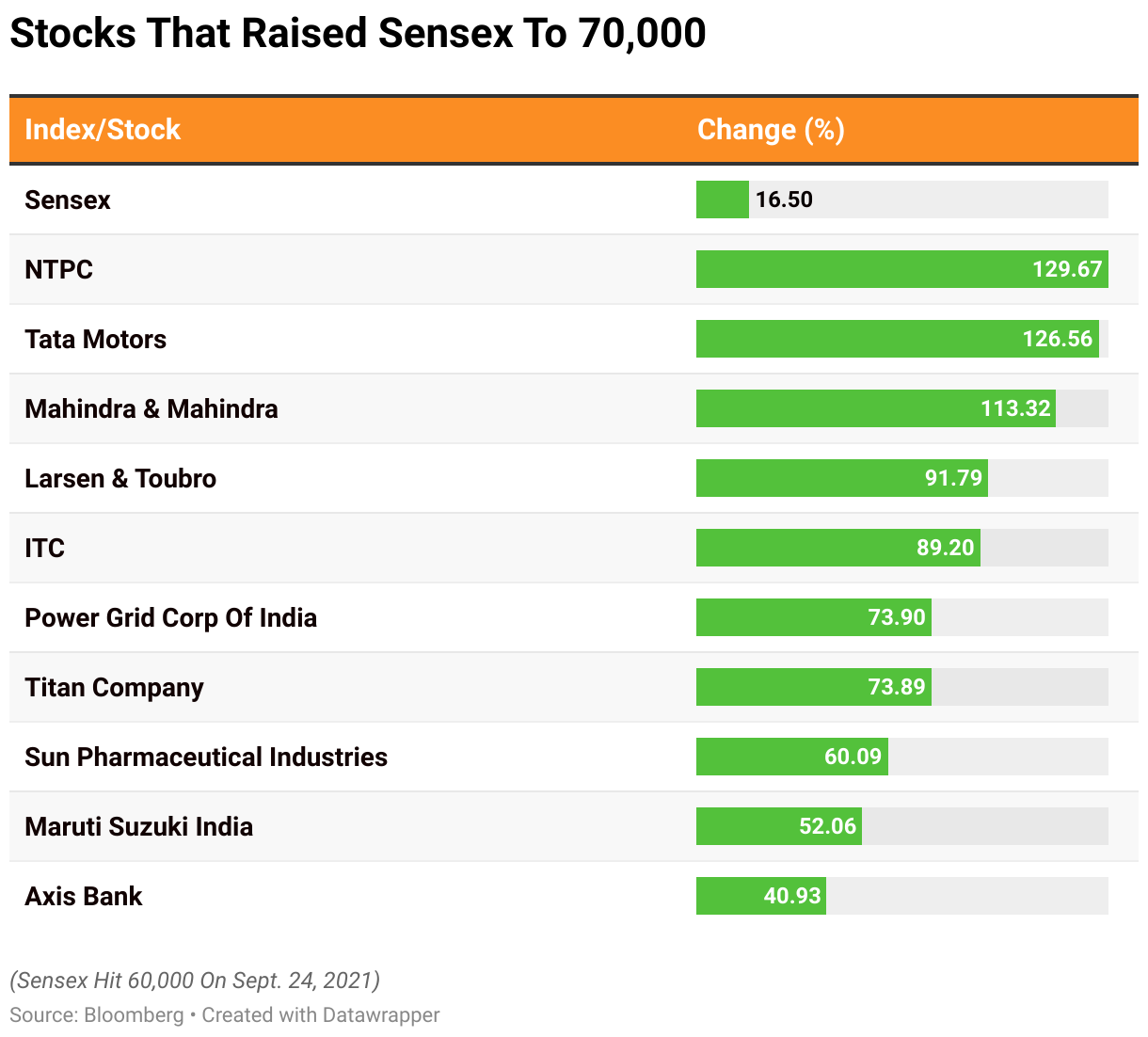Viewport: 1148px width, 1037px height.
Task: Click the Maruti Suzuki India label
Action: tap(139, 827)
